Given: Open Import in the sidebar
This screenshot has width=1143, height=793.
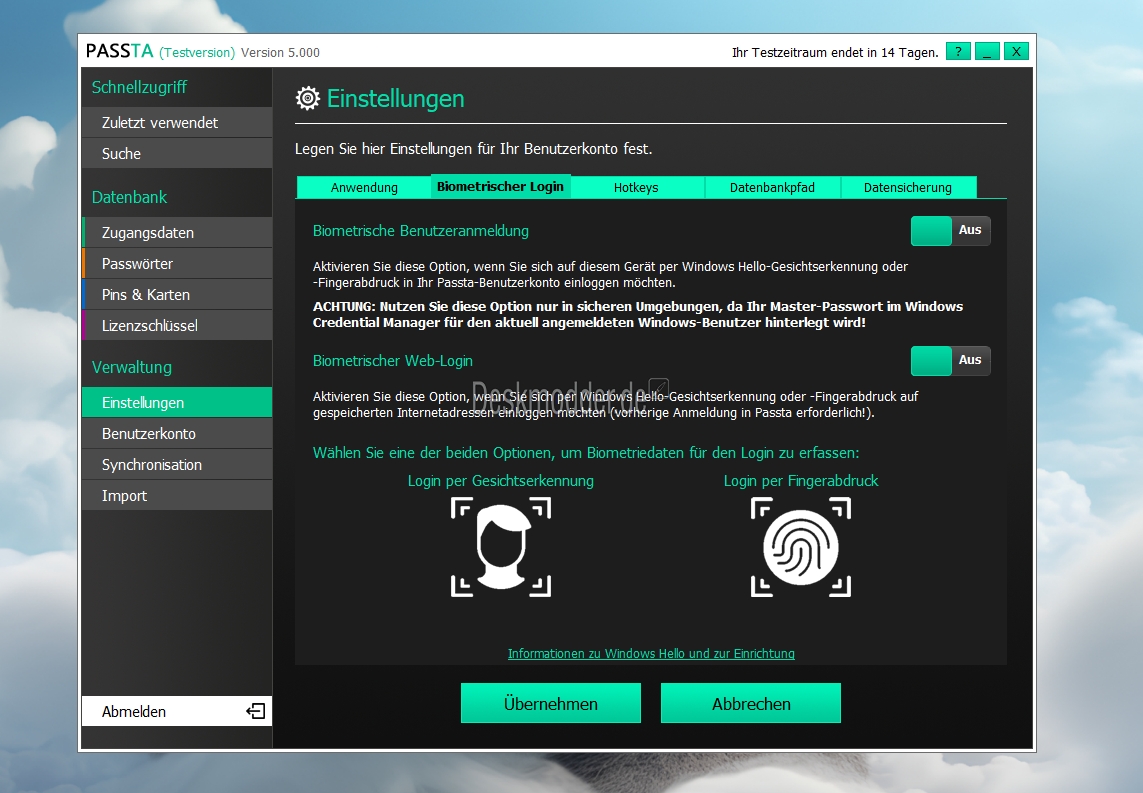Looking at the screenshot, I should pos(176,496).
